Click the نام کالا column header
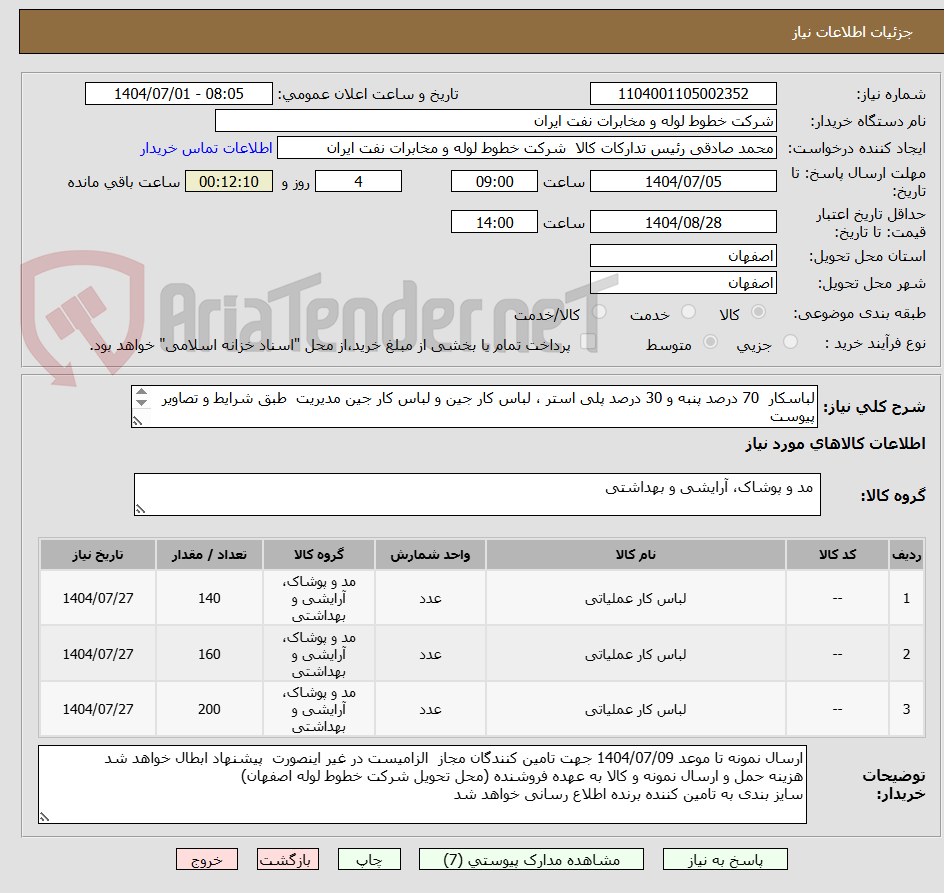The image size is (944, 893). 635,555
